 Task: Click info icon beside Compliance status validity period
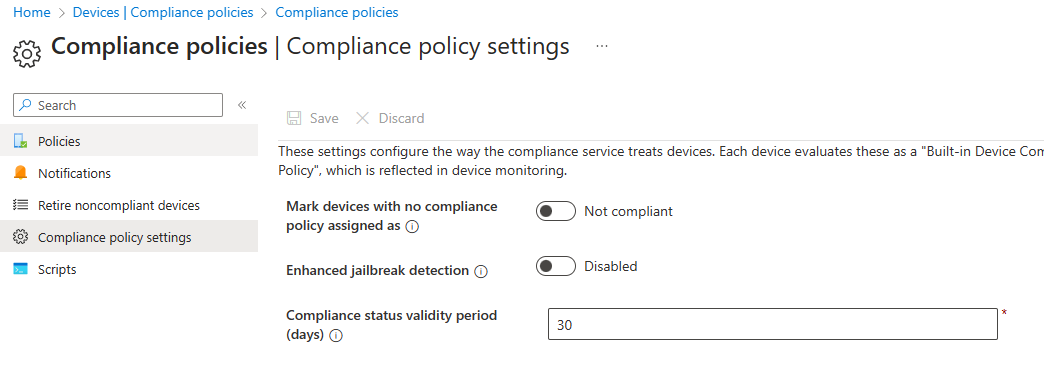[336, 336]
